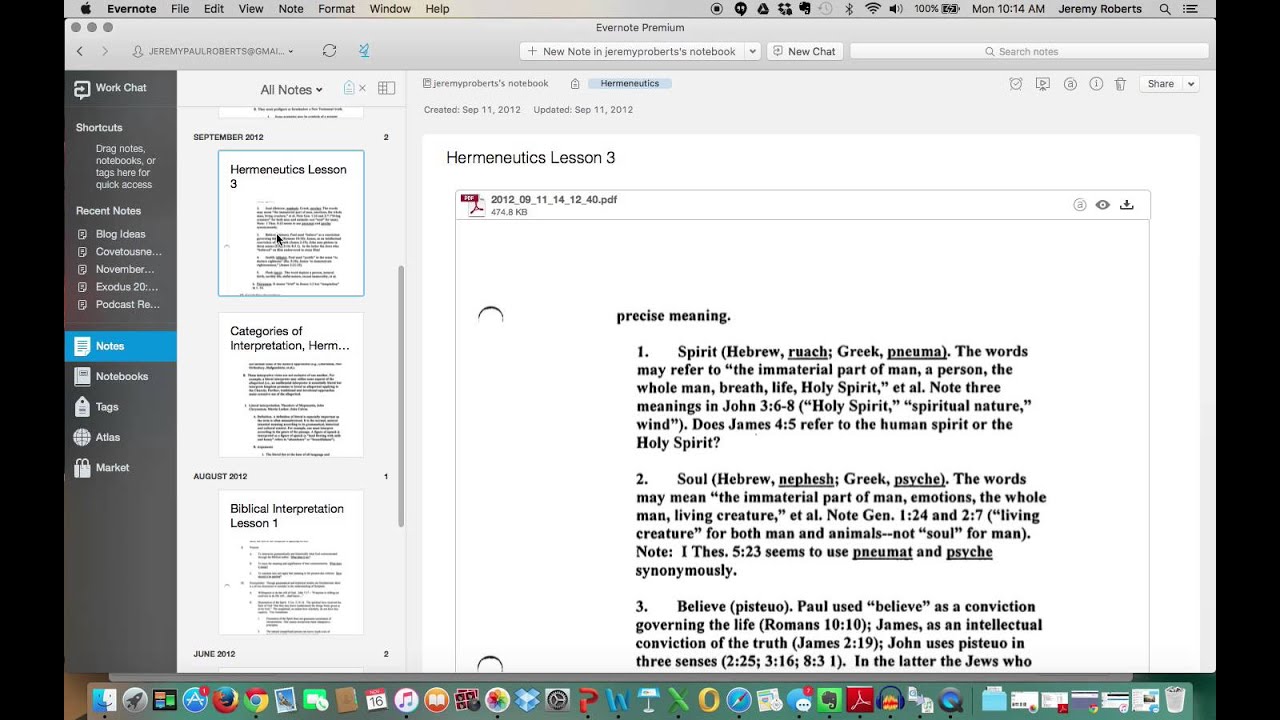
Task: Open All Notes dropdown
Action: [291, 90]
